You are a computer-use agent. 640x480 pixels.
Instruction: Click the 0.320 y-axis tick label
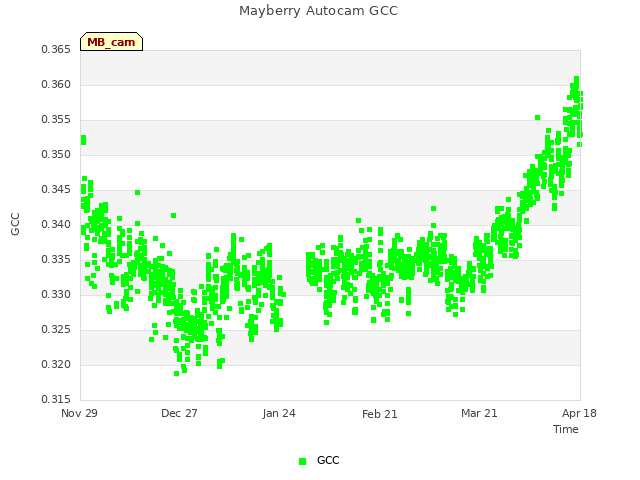[56, 364]
